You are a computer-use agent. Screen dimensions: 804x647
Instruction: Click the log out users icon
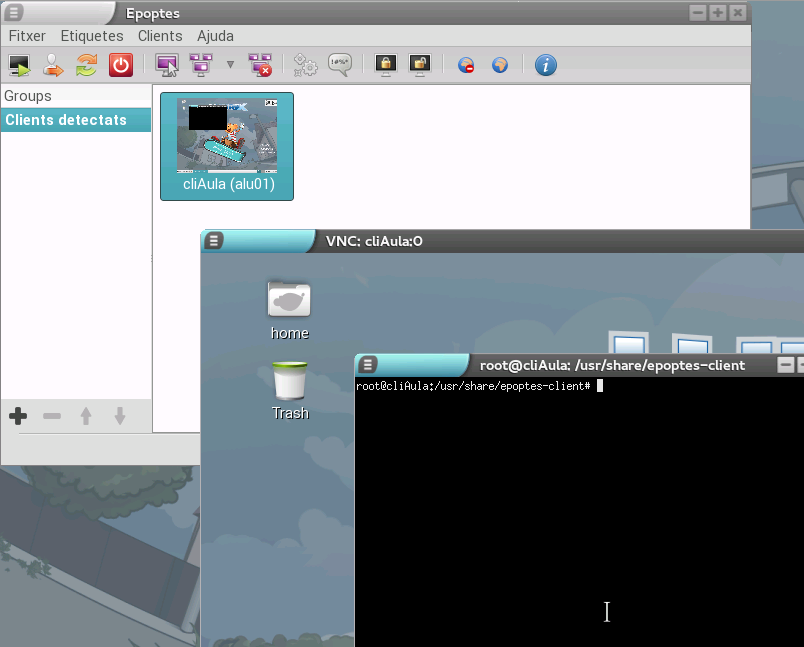53,66
